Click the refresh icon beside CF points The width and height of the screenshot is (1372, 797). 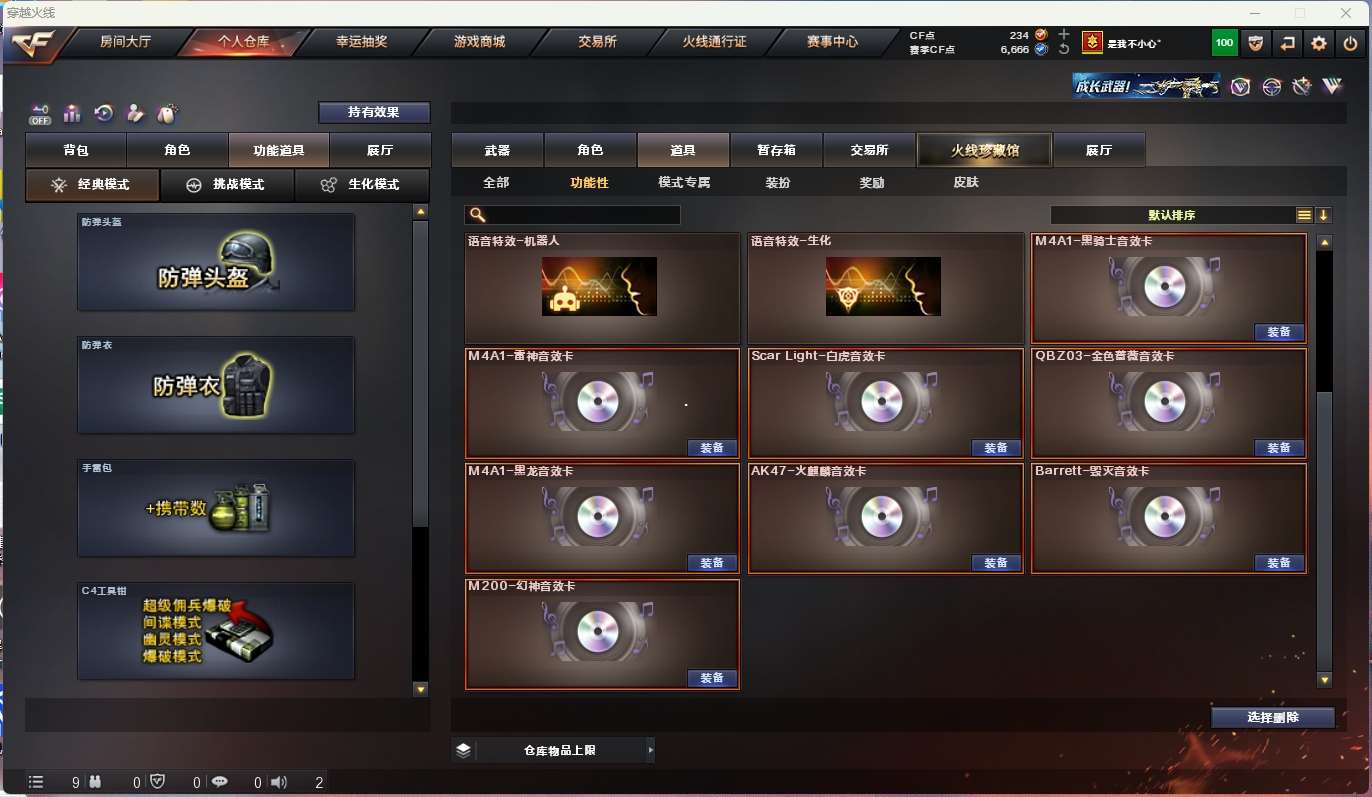pyautogui.click(x=1064, y=49)
